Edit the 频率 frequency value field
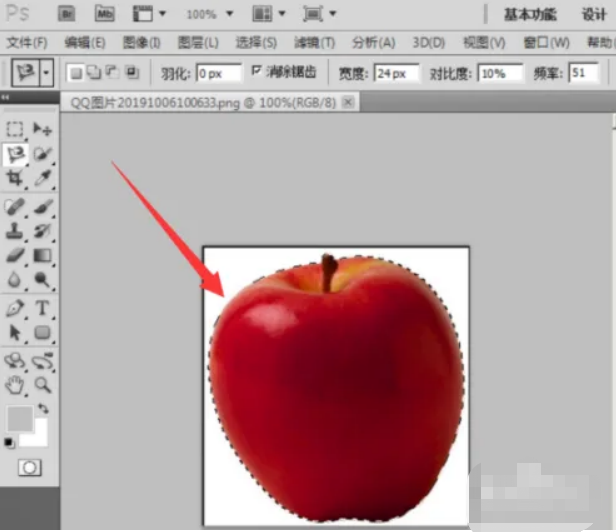The height and width of the screenshot is (532, 616). pos(584,73)
